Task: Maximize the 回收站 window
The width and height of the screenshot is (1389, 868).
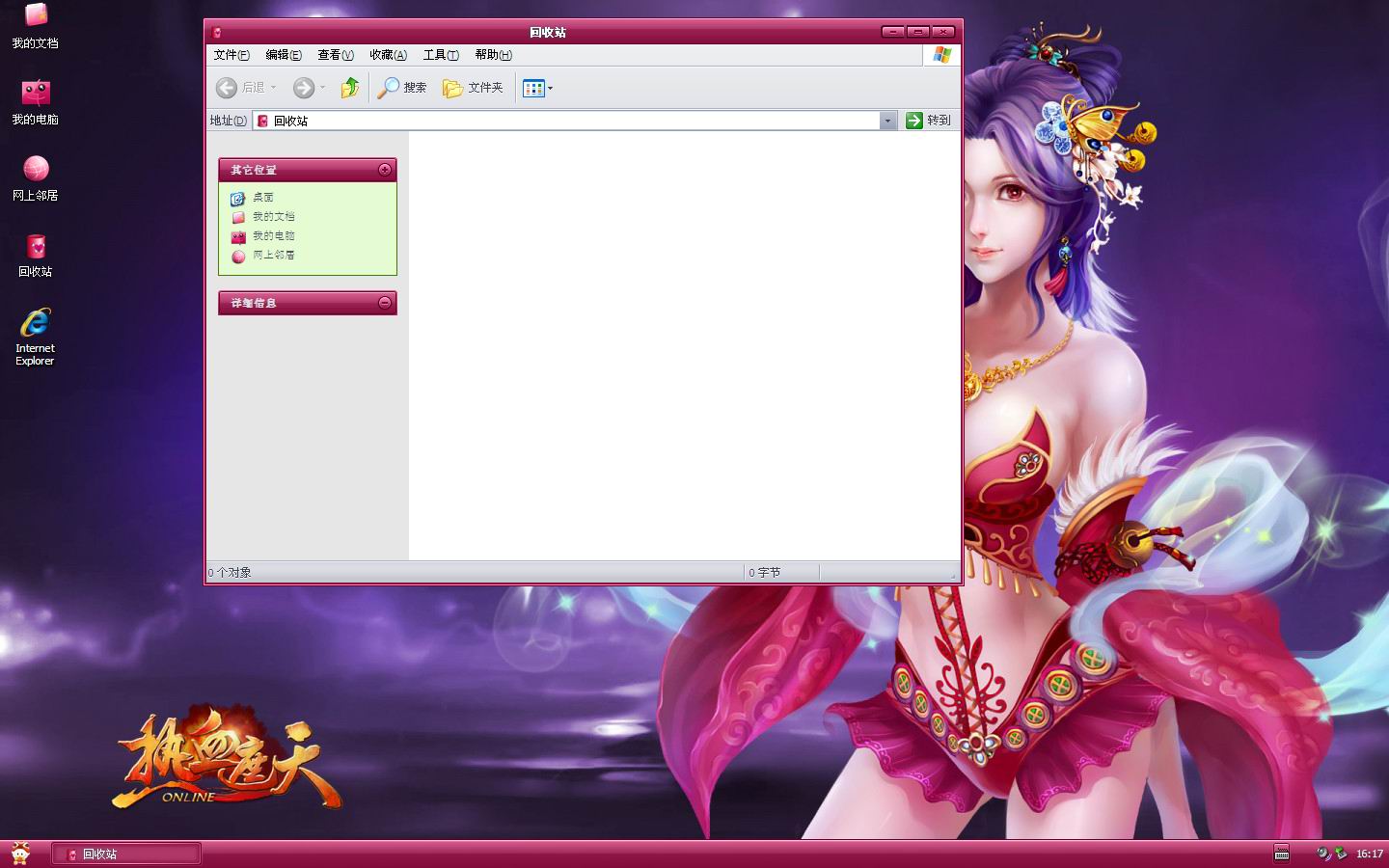Action: pyautogui.click(x=918, y=32)
